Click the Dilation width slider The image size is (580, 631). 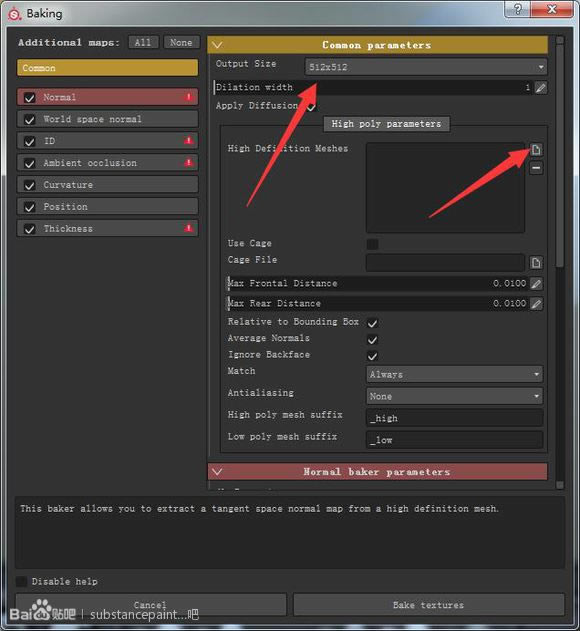click(x=373, y=87)
